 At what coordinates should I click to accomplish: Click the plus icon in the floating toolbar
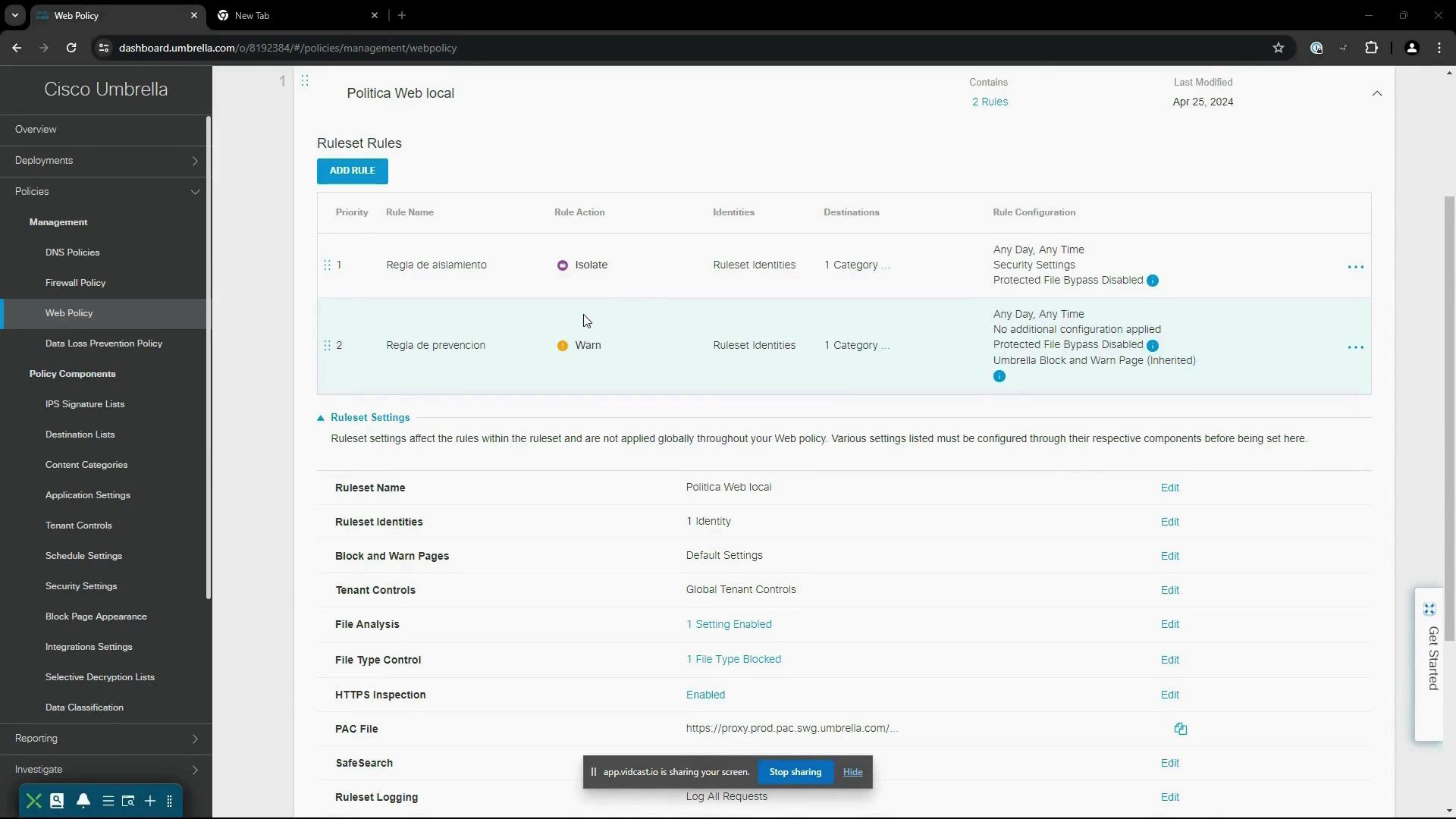pyautogui.click(x=150, y=801)
